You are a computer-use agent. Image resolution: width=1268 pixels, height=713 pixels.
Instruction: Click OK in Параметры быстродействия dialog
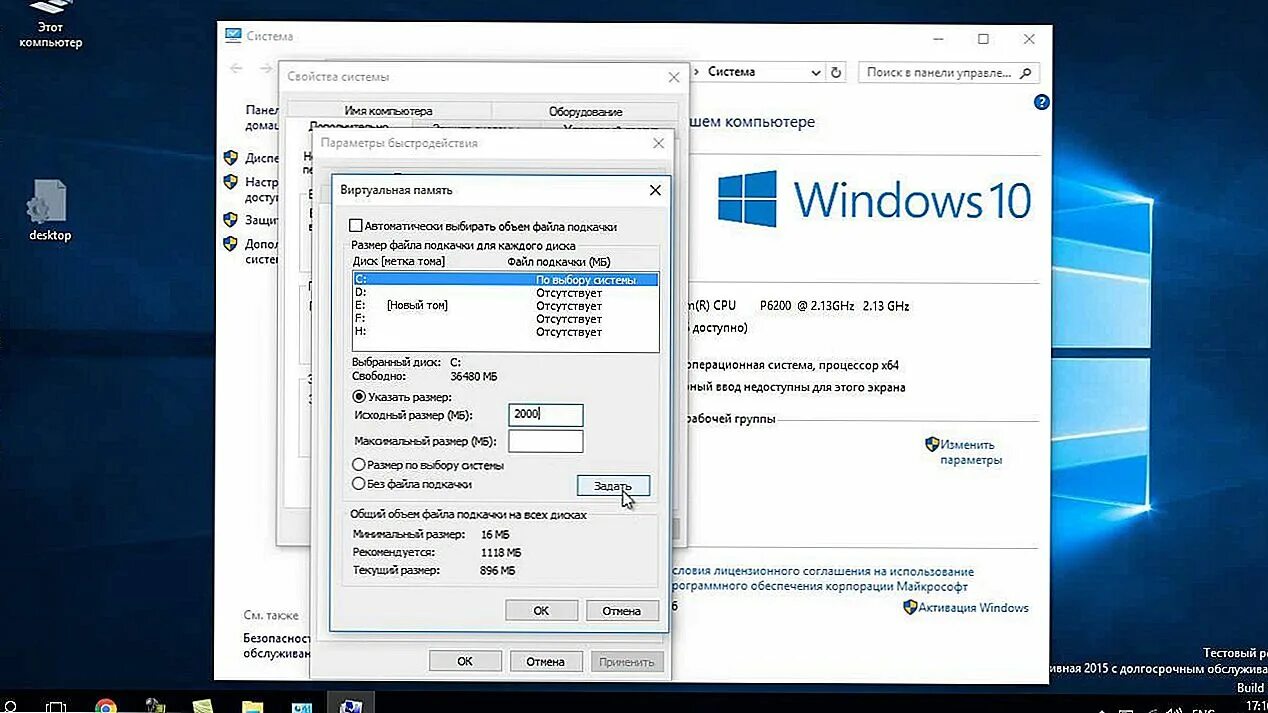(465, 661)
